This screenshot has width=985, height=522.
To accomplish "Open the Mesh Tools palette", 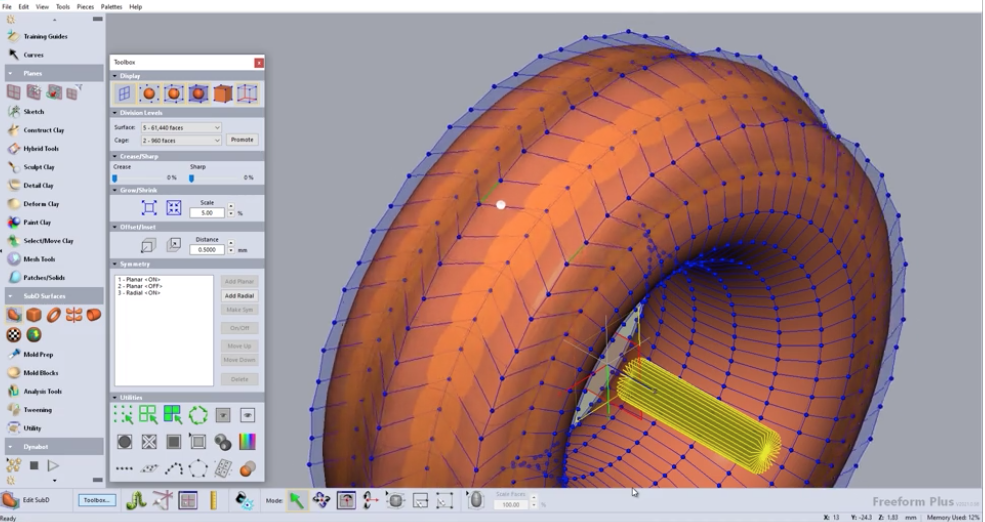I will pos(39,259).
